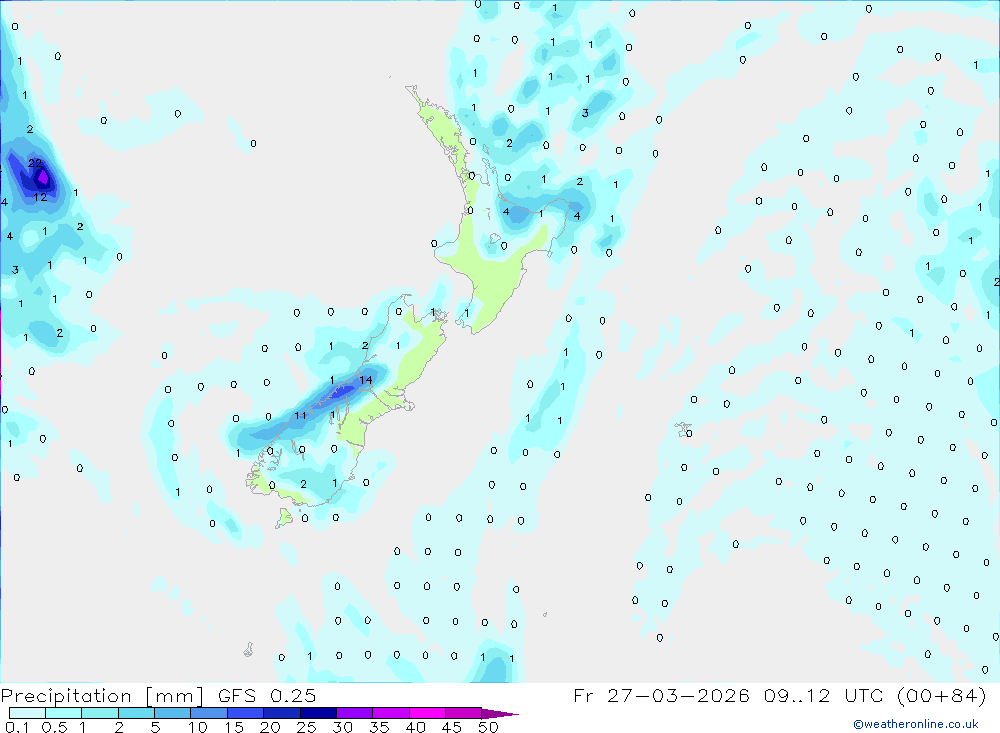Screen dimensions: 1000x733
Task: Select the legend swatch between 15 and 20
Action: pyautogui.click(x=246, y=713)
